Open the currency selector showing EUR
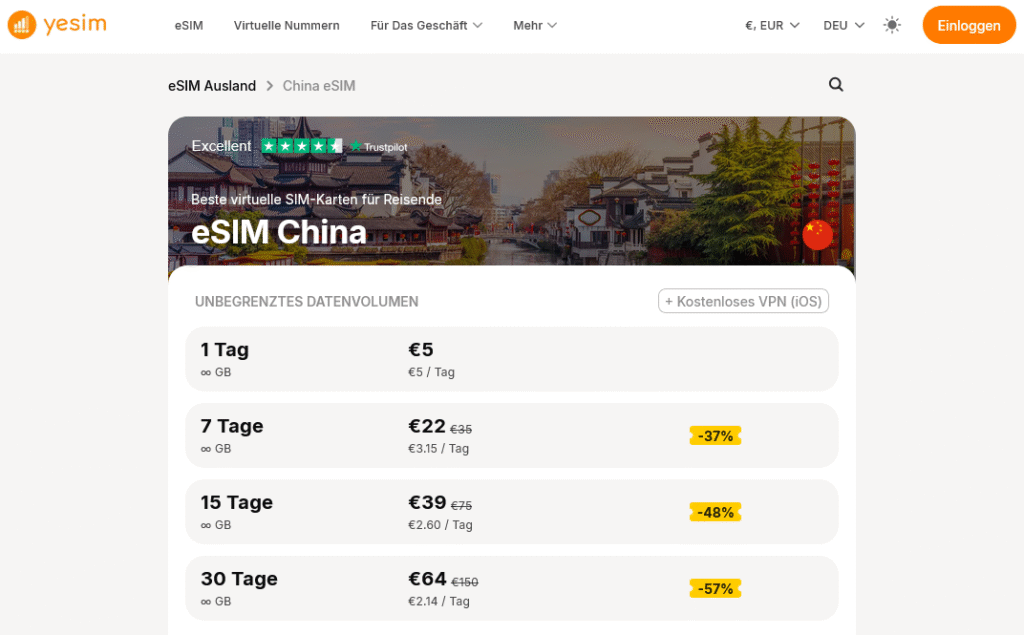Viewport: 1024px width, 635px height. click(x=771, y=25)
